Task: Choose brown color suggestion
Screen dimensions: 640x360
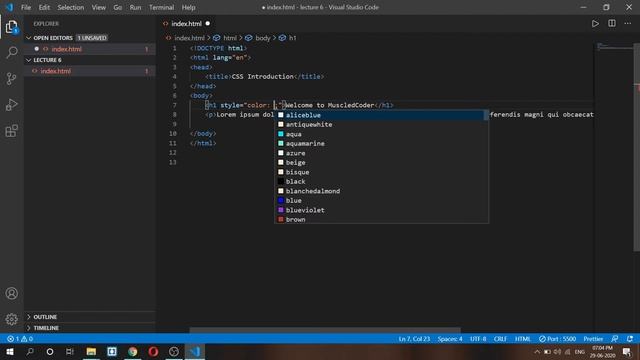Action: pyautogui.click(x=381, y=219)
